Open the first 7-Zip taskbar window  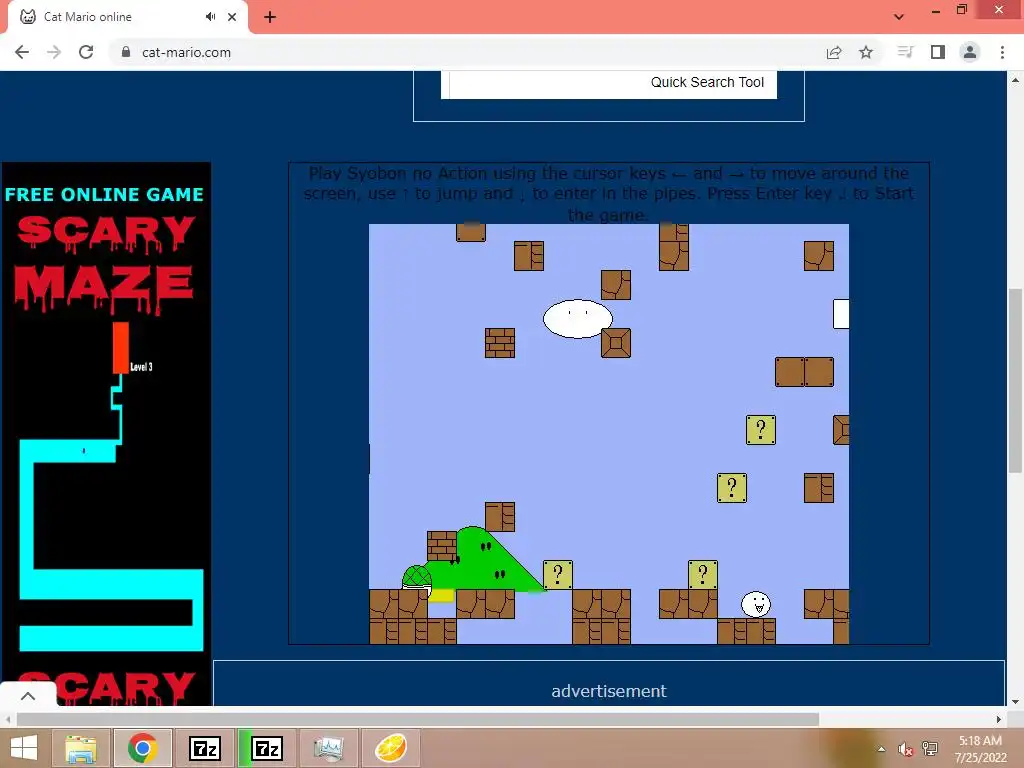(x=205, y=748)
